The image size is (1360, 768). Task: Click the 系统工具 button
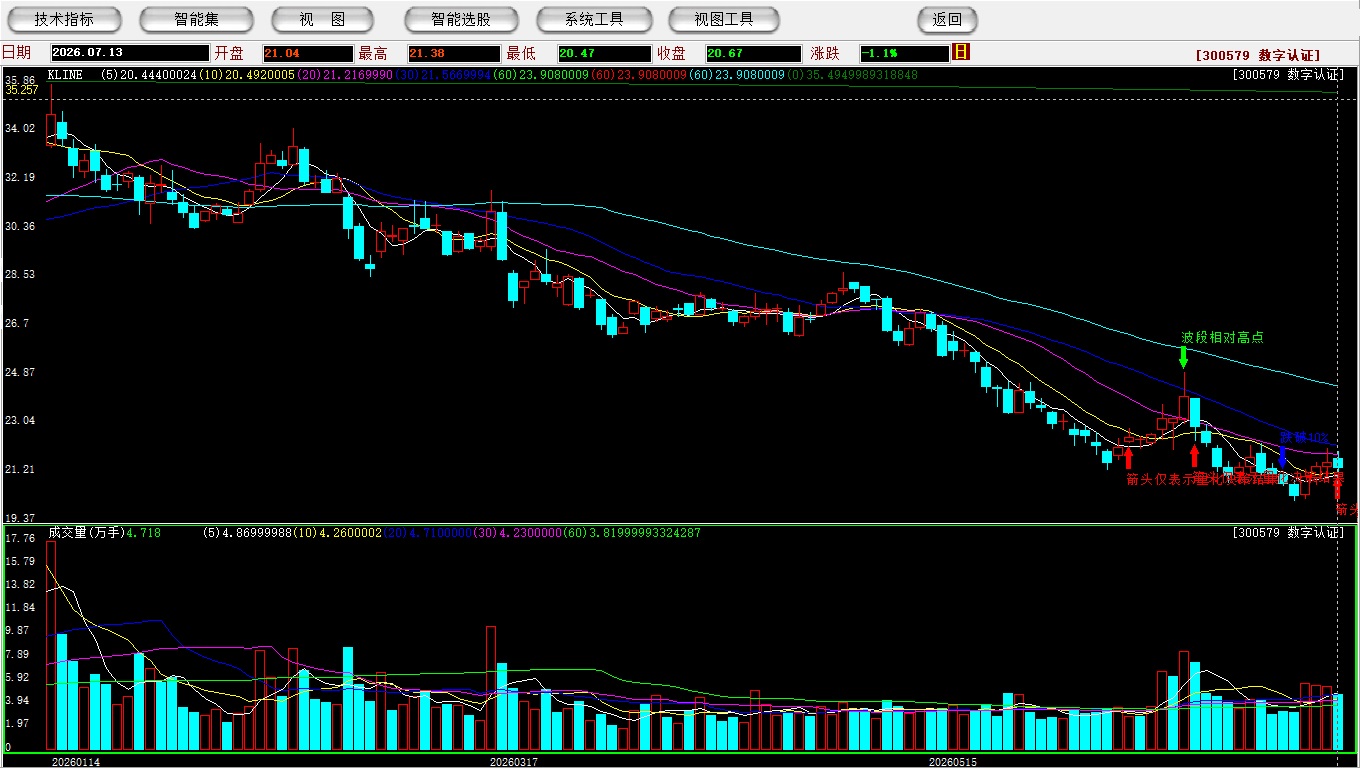594,19
